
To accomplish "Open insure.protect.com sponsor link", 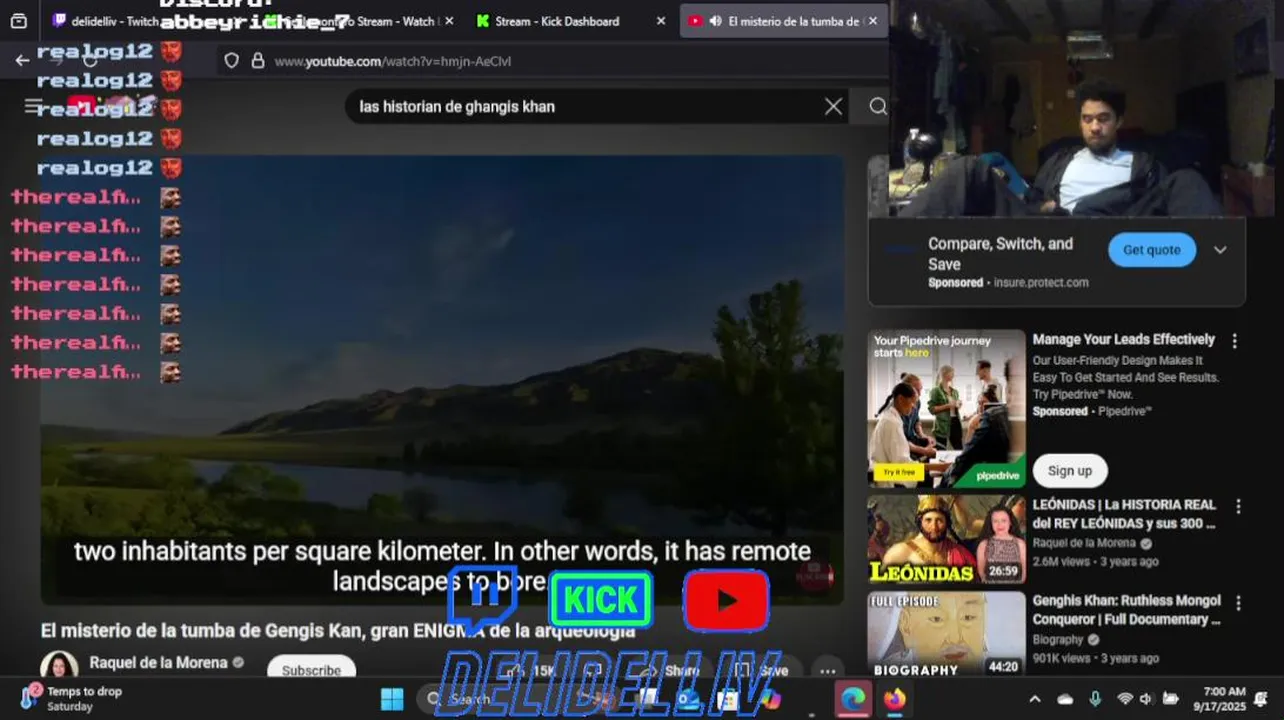I will click(1041, 283).
